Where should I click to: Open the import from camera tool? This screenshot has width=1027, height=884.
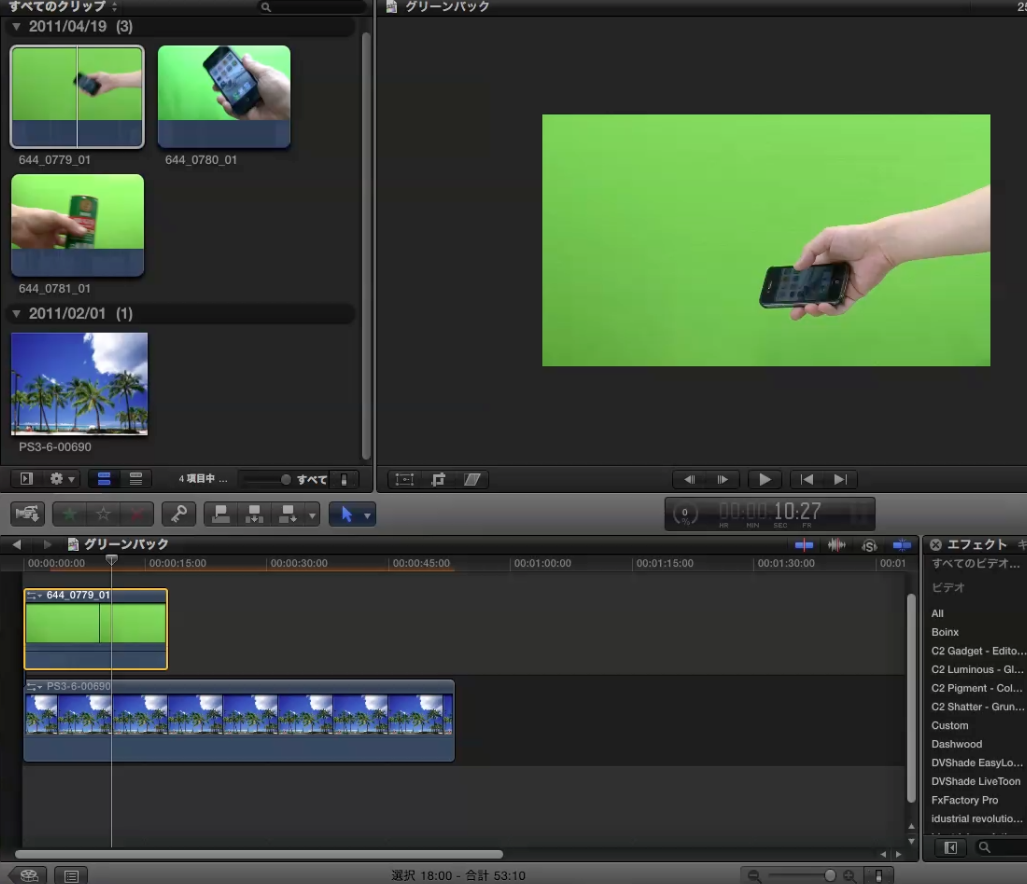click(27, 514)
